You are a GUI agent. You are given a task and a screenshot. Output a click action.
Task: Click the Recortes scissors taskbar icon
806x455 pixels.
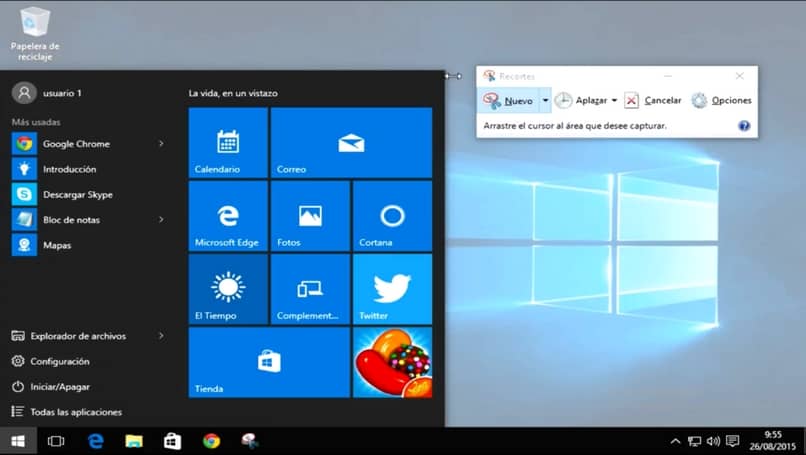click(x=250, y=441)
